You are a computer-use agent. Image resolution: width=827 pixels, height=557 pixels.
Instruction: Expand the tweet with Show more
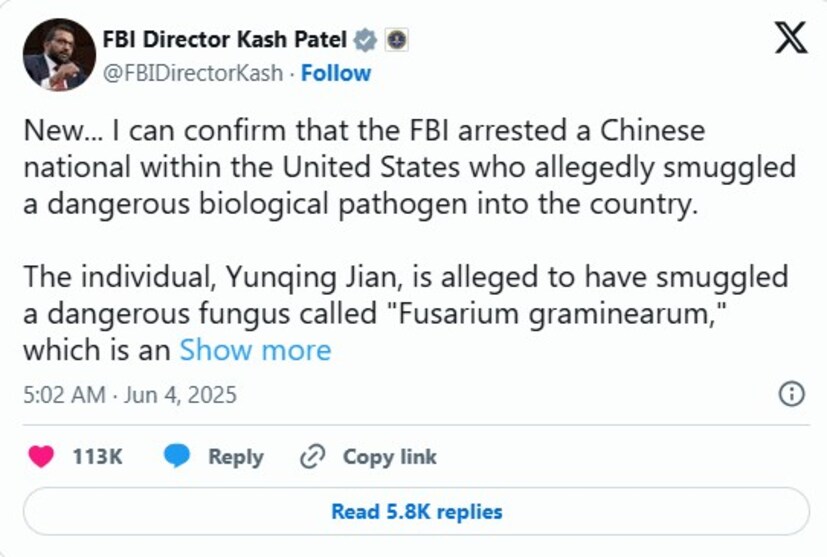pyautogui.click(x=255, y=350)
